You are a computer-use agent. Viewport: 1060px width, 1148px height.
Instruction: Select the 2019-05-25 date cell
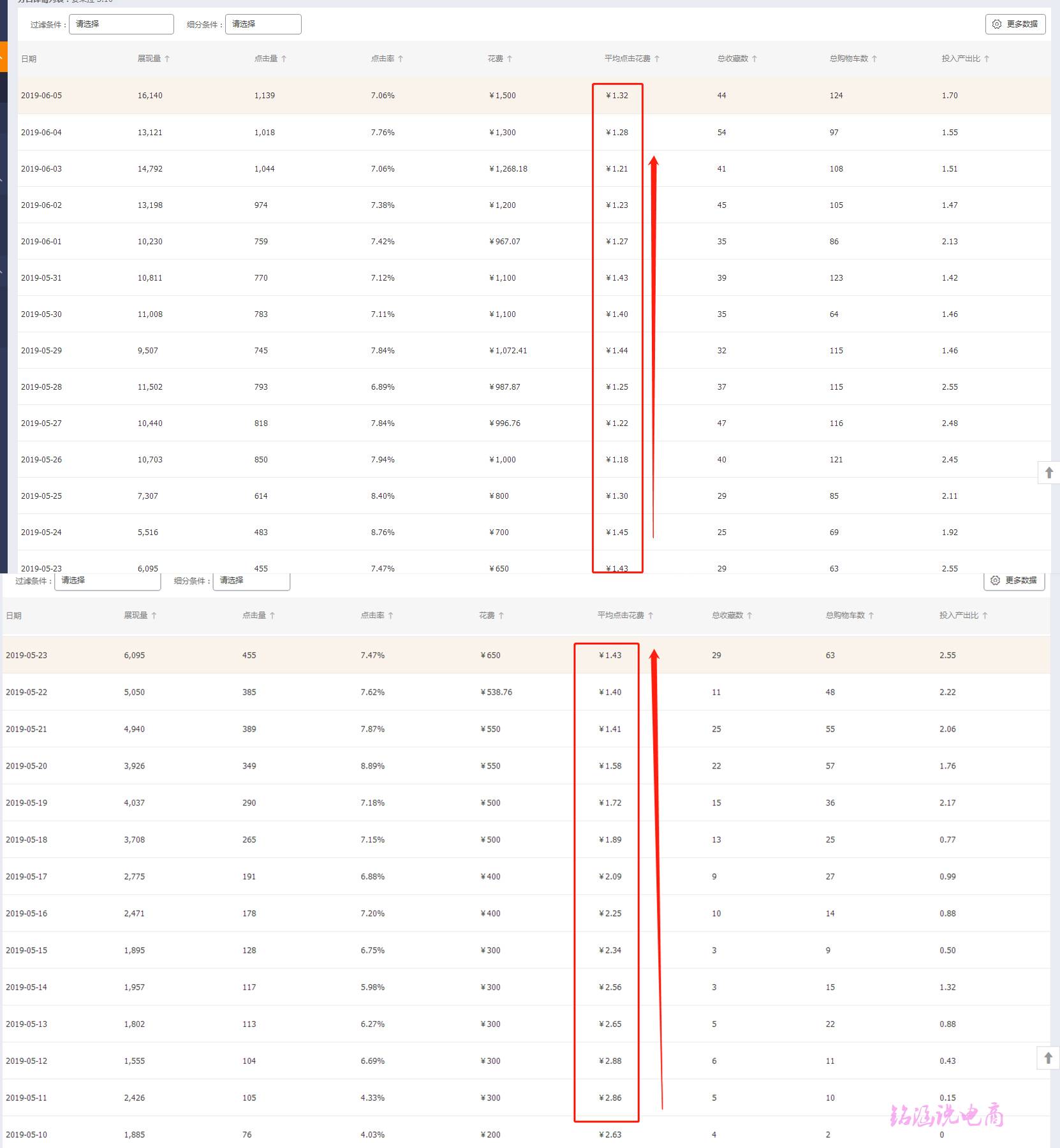point(41,496)
